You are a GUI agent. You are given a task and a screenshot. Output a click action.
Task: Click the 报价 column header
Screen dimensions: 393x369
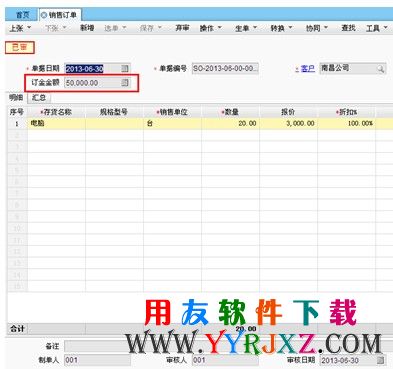click(x=288, y=112)
